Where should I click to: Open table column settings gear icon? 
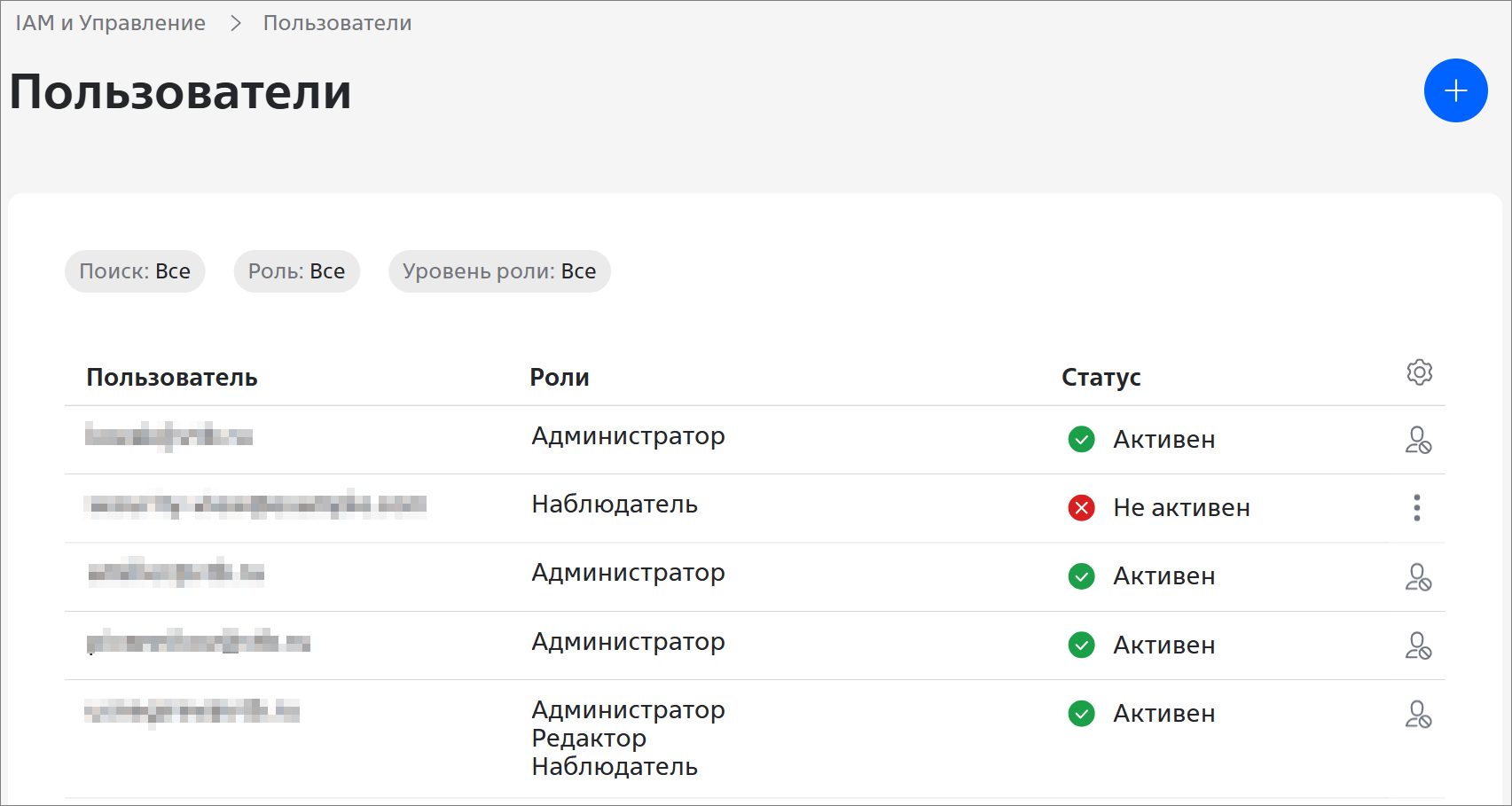coord(1419,372)
